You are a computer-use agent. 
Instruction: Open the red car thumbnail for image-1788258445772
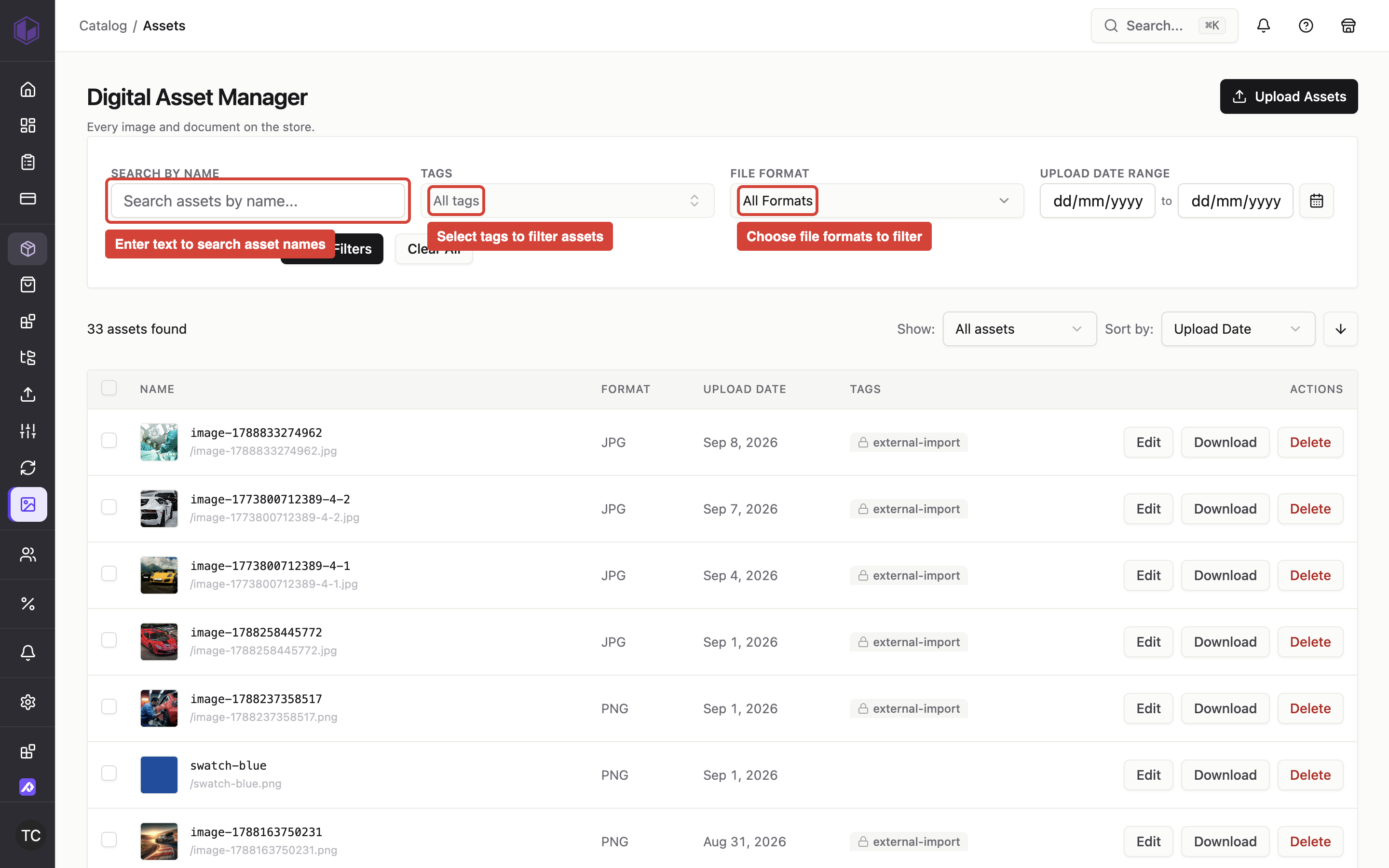click(x=159, y=642)
